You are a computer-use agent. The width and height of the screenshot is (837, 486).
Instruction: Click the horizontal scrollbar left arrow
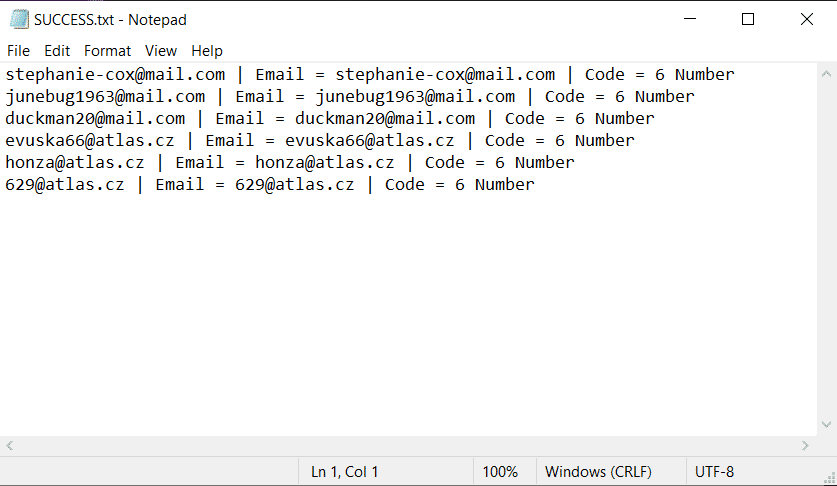click(9, 446)
